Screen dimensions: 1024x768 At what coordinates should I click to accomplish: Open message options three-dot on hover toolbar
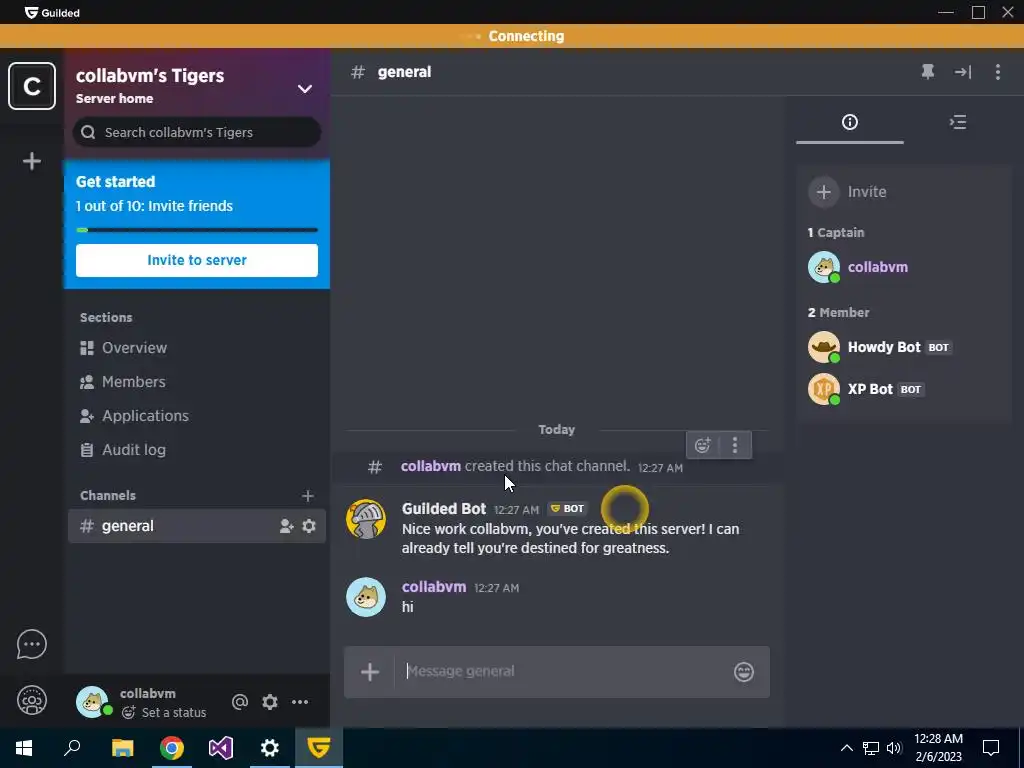point(735,445)
